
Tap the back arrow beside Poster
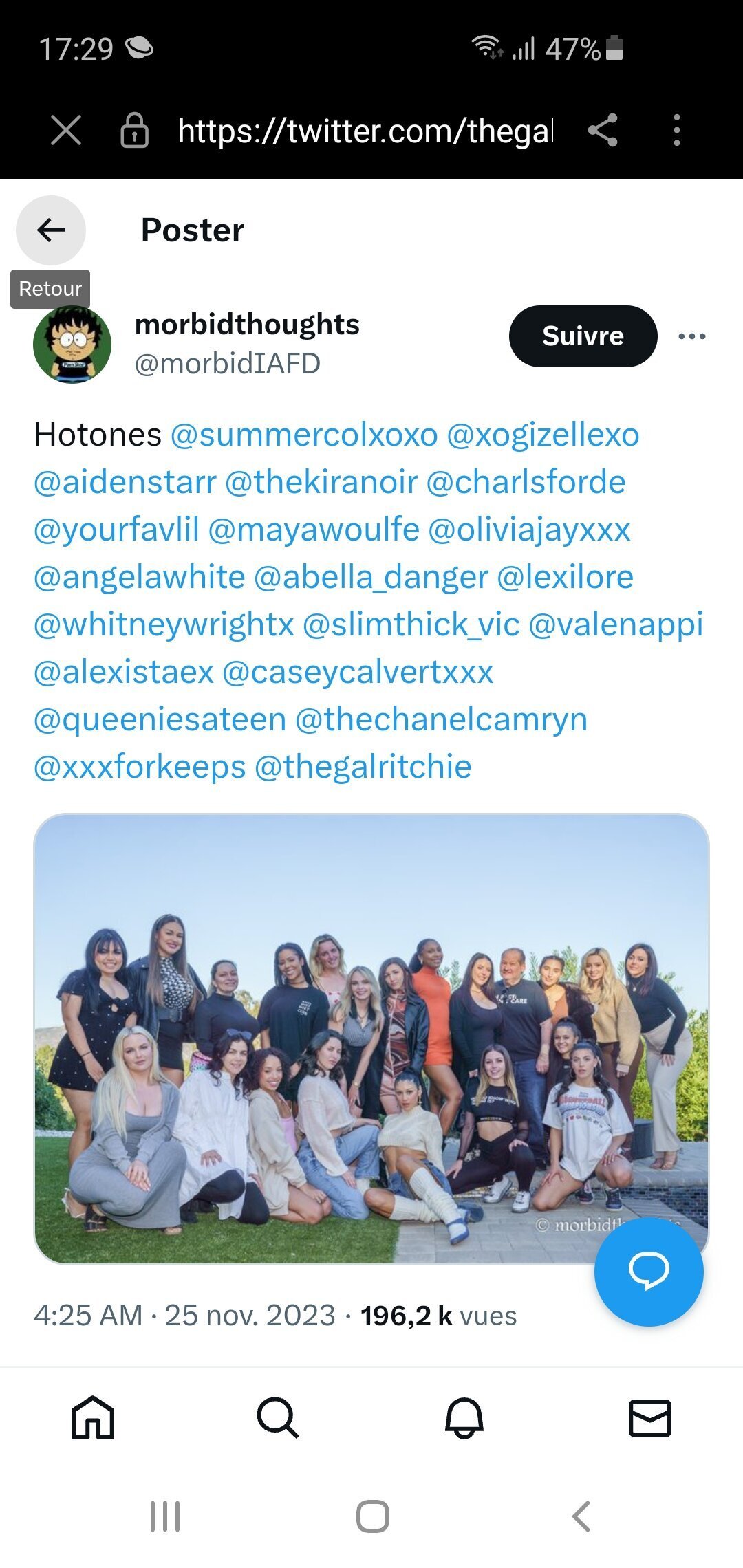[x=51, y=230]
